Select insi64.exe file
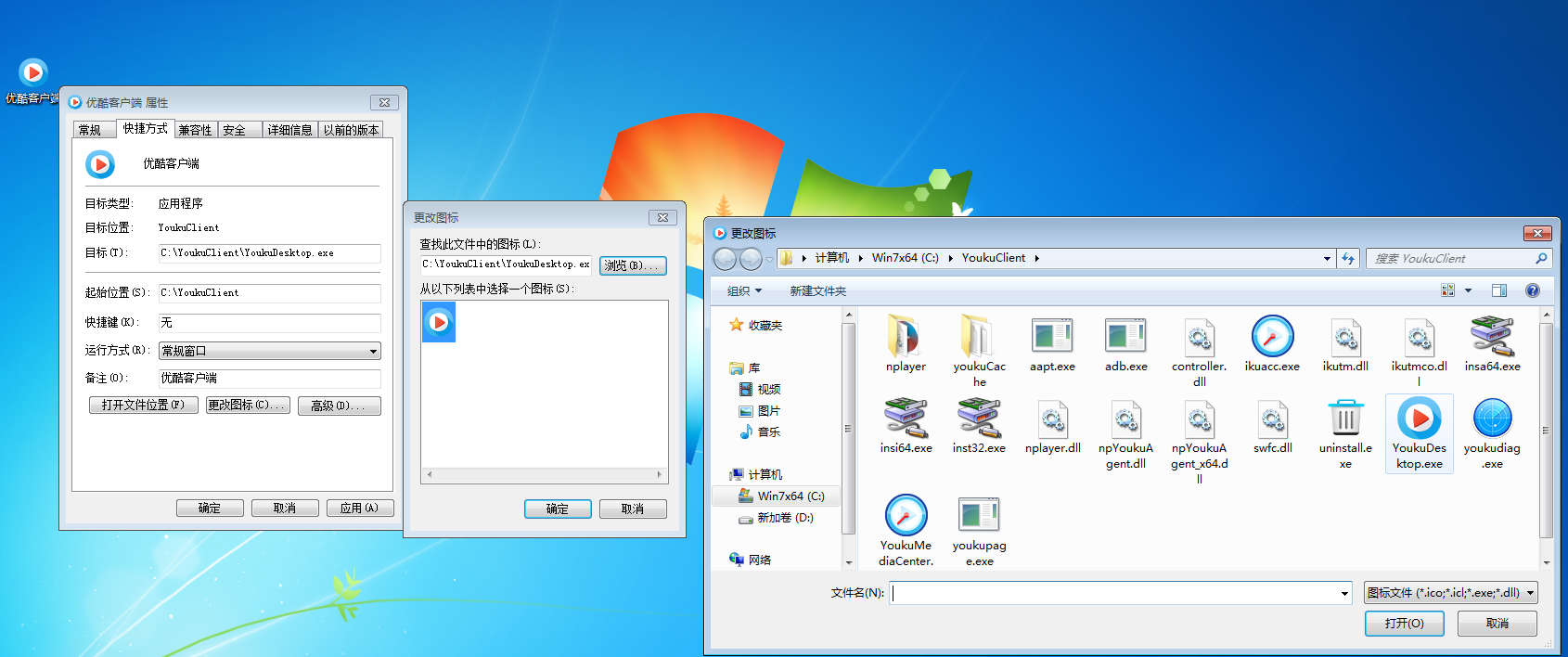Viewport: 1568px width, 657px height. pos(906,426)
